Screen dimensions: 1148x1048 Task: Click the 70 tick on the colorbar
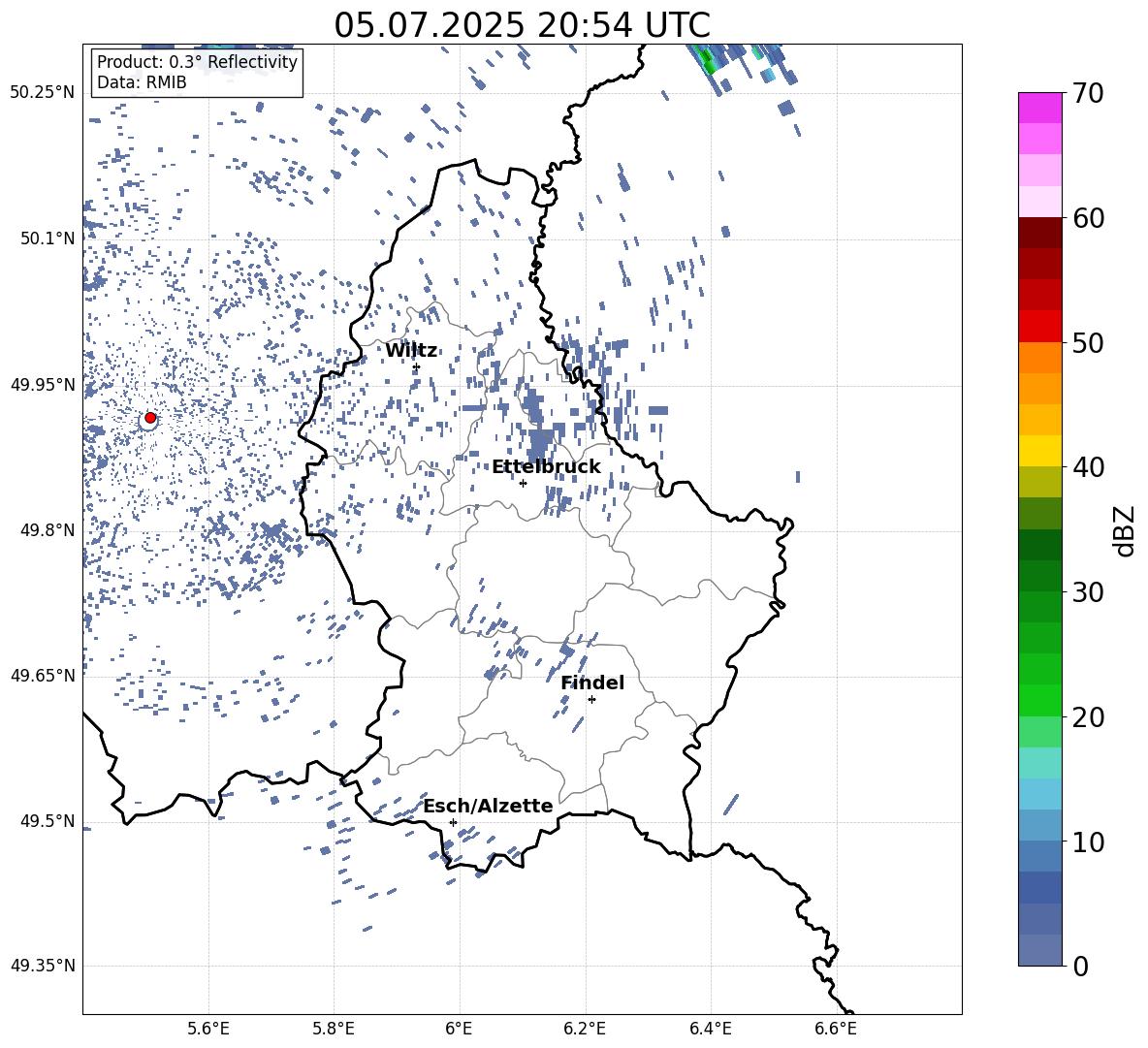(1089, 93)
